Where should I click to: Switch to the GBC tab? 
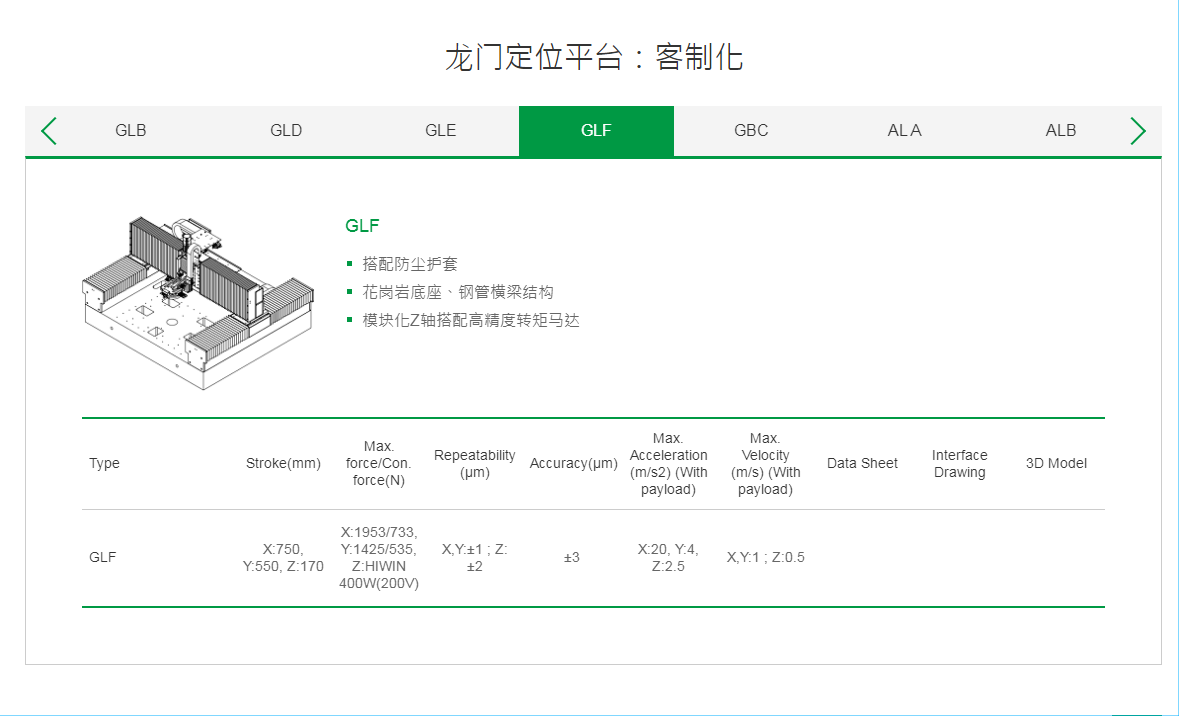pos(751,131)
